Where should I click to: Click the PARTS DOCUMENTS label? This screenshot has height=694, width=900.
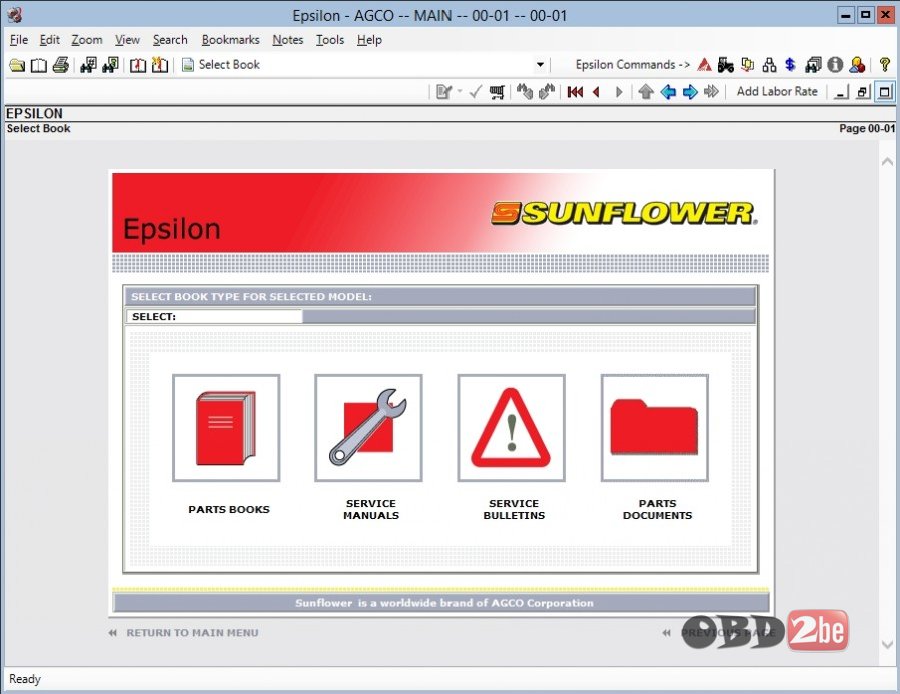coord(658,509)
